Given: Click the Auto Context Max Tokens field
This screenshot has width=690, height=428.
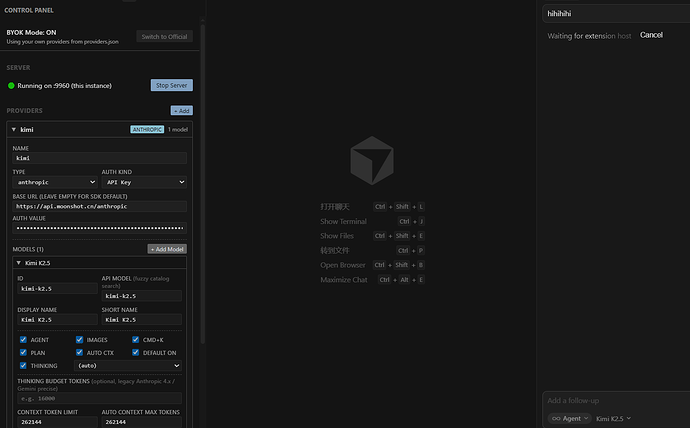Looking at the screenshot, I should coord(142,422).
